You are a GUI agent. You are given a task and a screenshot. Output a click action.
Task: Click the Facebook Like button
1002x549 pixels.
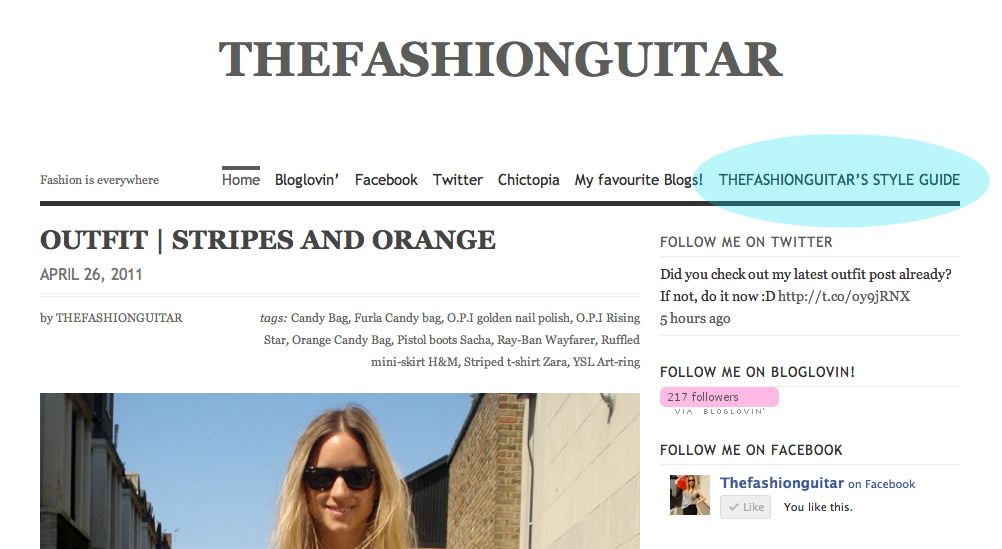745,507
